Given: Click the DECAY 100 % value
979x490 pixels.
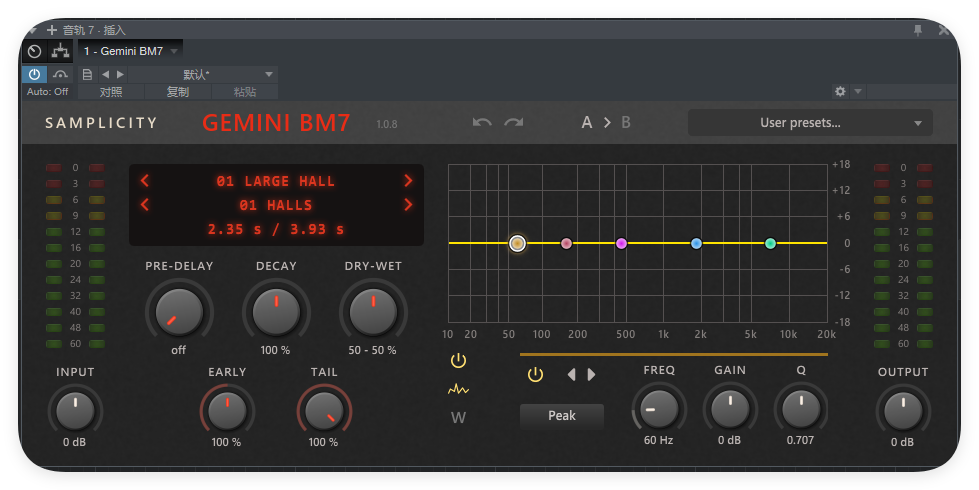Looking at the screenshot, I should click(275, 350).
